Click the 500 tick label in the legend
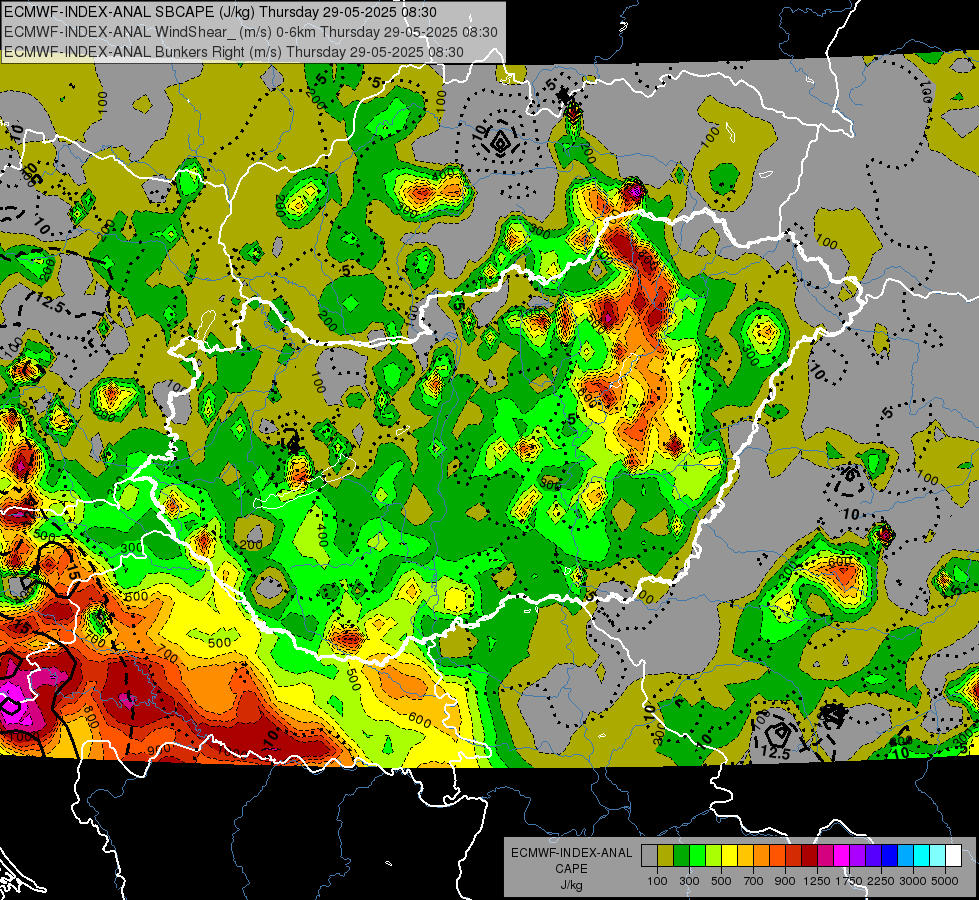Screen dimensions: 979x900 pos(721,881)
